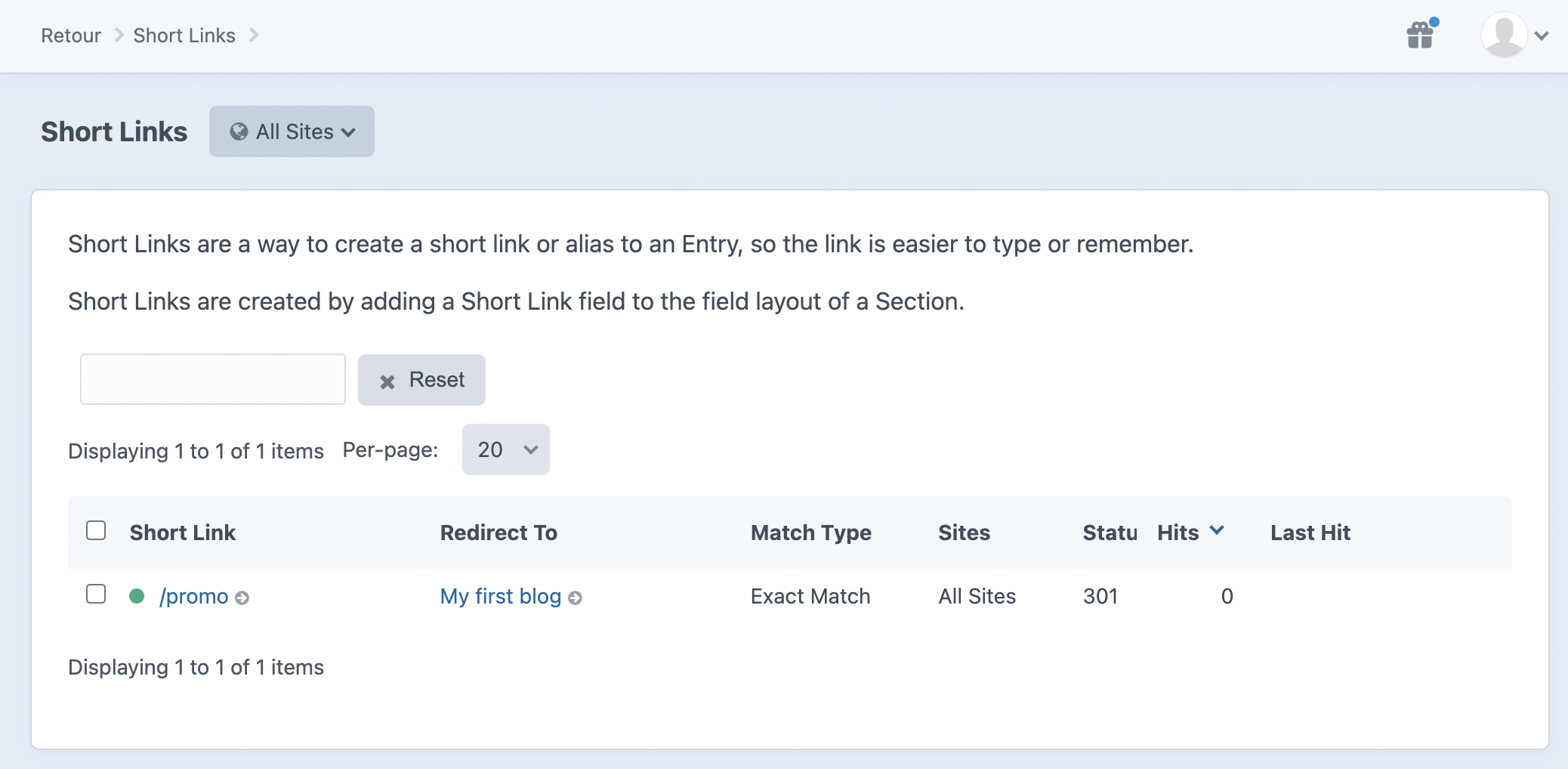Click the user avatar icon

point(1504,35)
